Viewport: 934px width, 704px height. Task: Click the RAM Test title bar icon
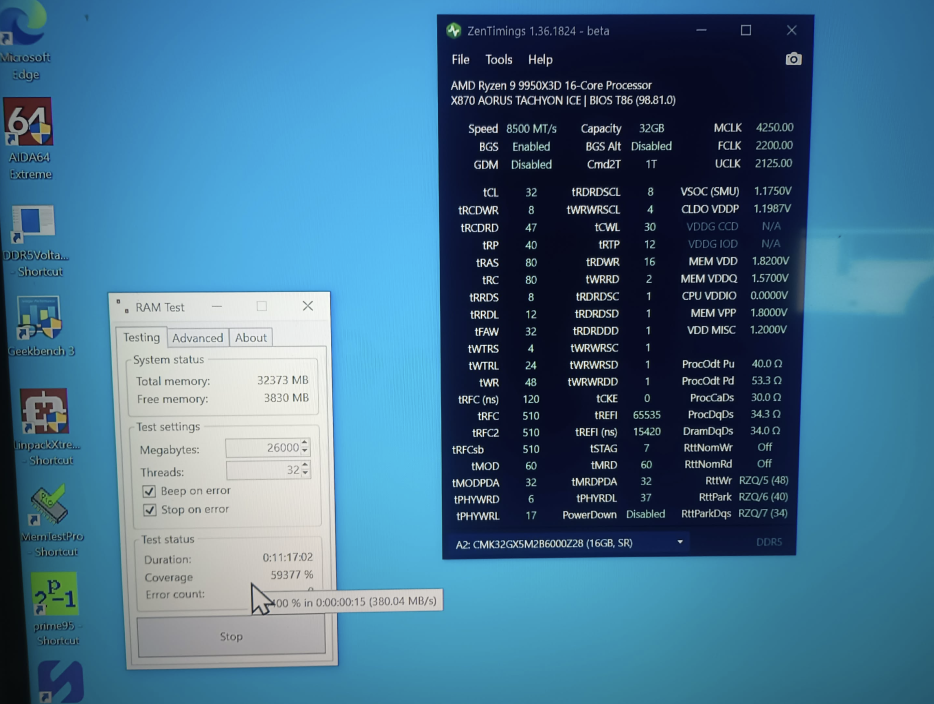tap(123, 306)
